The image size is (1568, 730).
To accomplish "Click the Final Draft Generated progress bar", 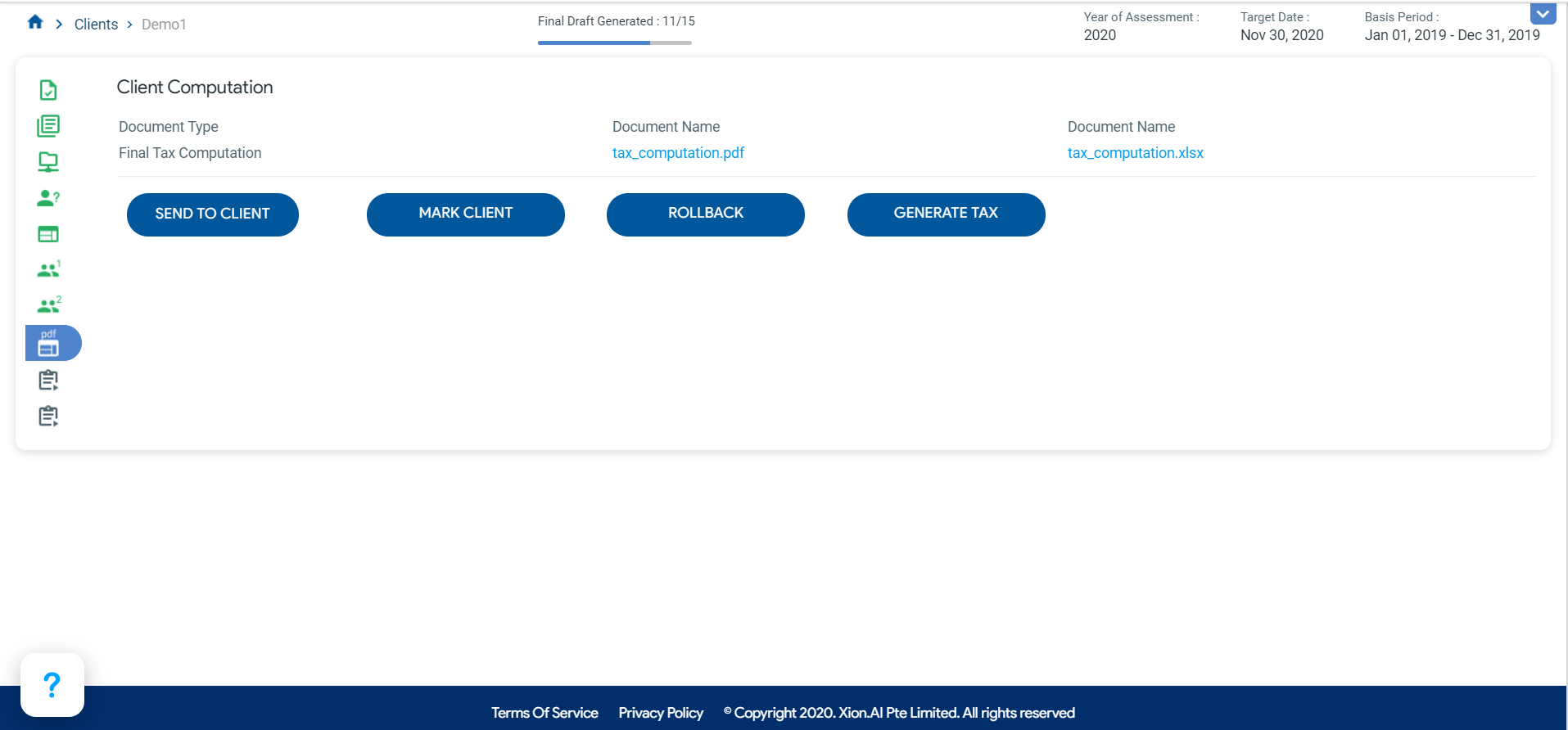I will click(x=614, y=43).
